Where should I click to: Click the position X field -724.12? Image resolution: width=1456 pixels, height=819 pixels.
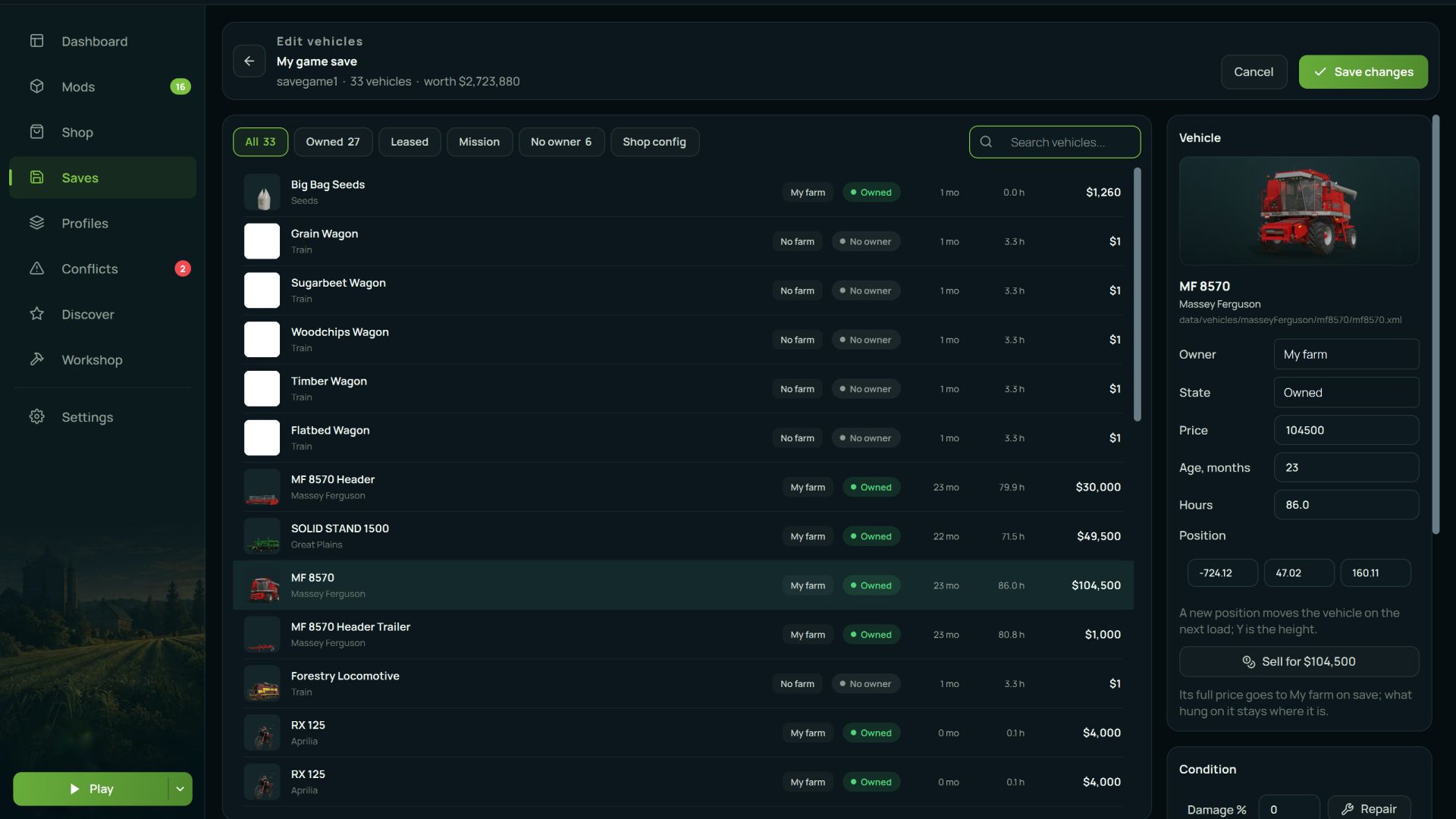click(x=1222, y=573)
